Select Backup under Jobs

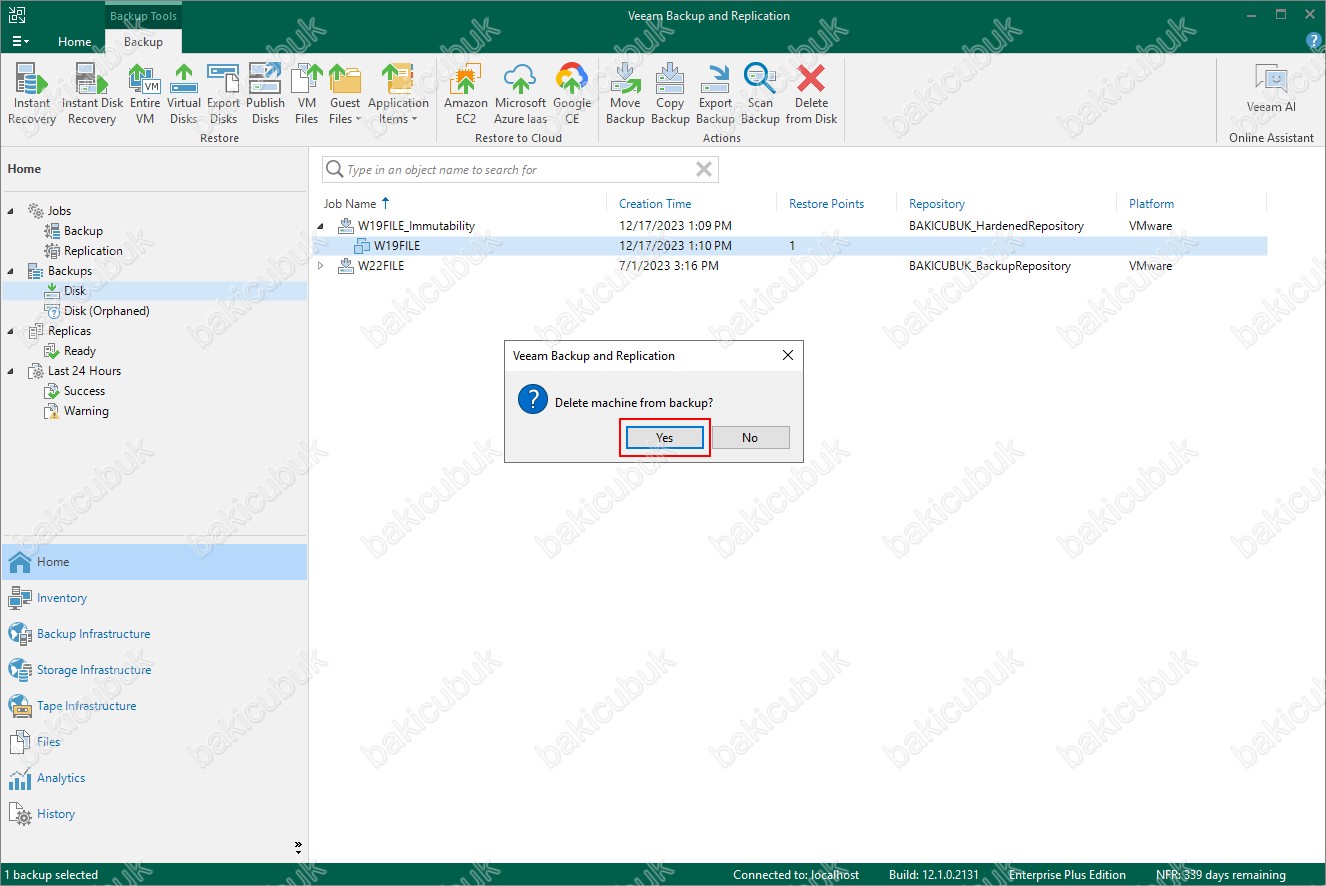pos(83,231)
